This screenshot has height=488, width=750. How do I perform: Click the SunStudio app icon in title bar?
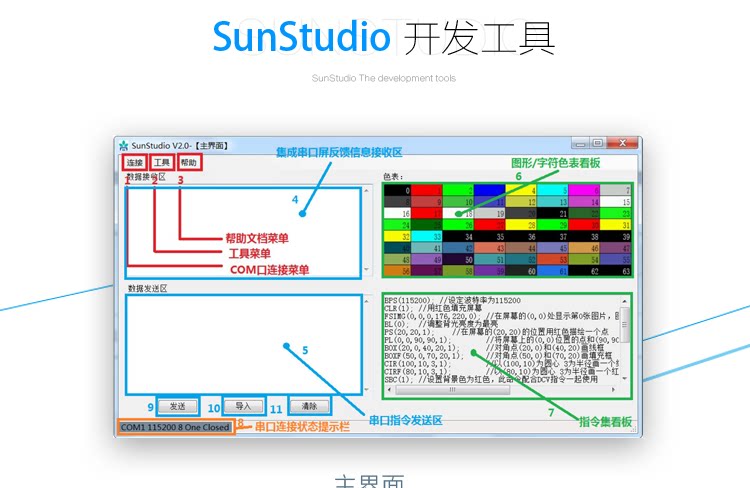tap(124, 145)
